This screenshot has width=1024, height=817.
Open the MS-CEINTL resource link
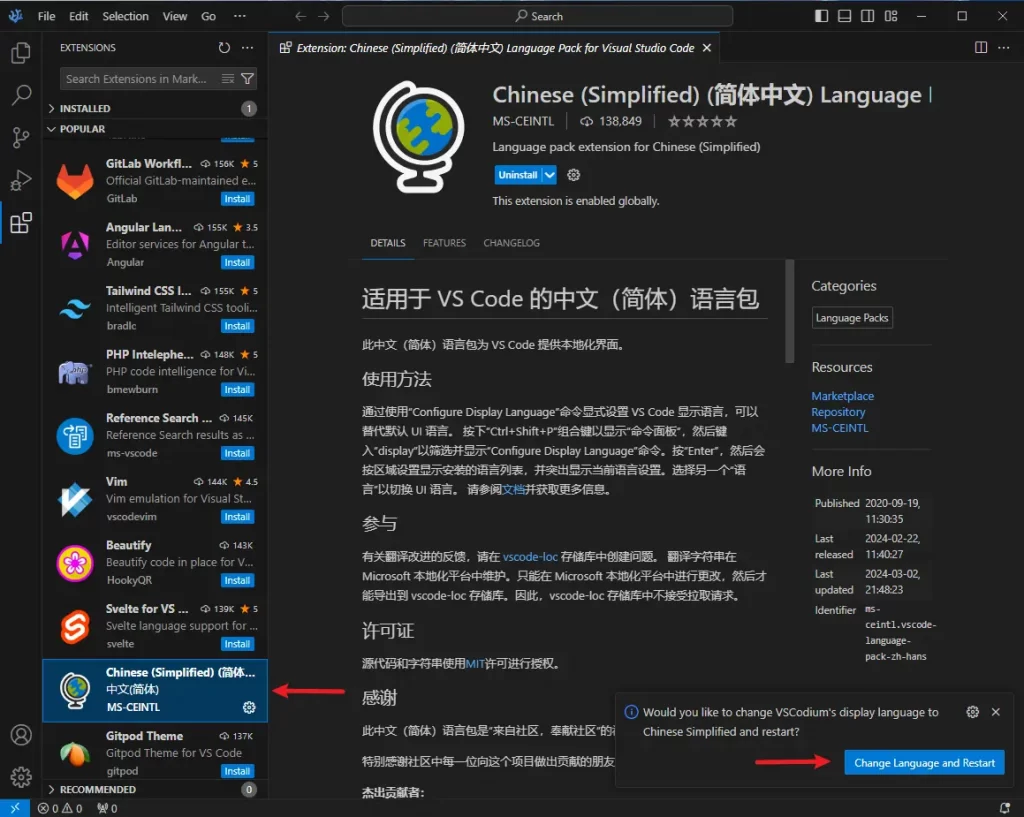click(840, 428)
